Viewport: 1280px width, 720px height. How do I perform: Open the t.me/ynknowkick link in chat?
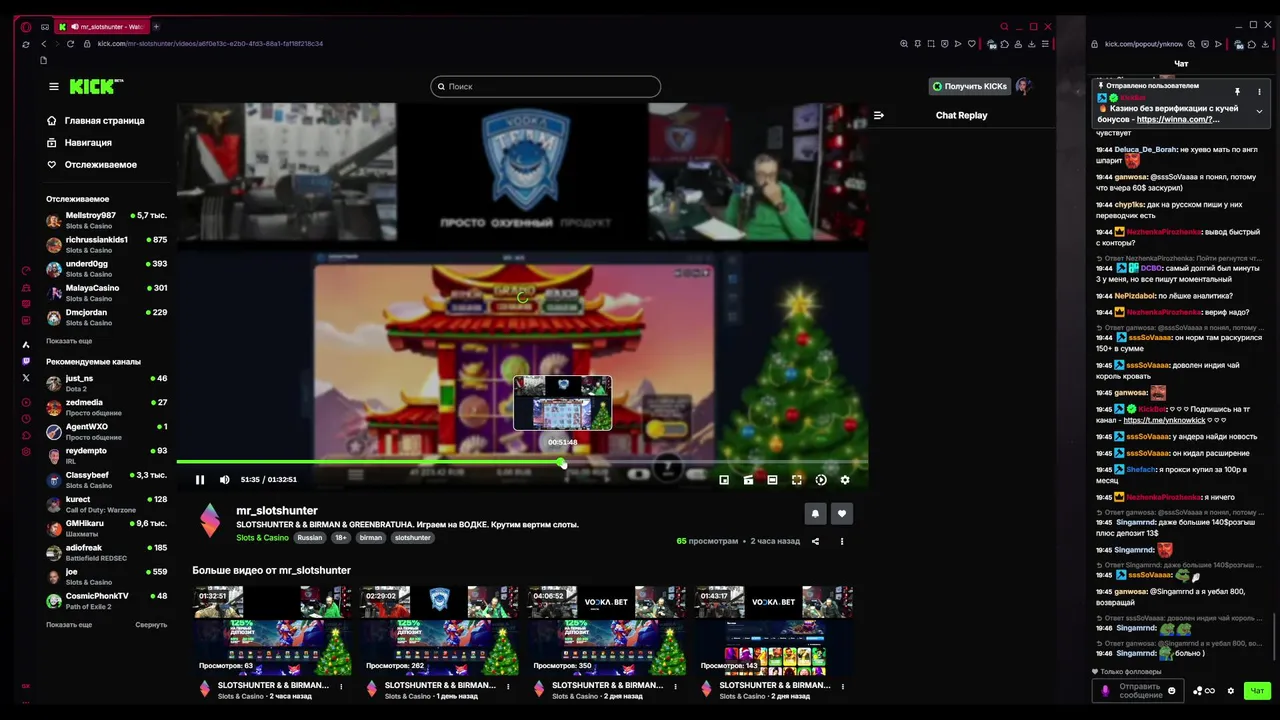(1164, 421)
